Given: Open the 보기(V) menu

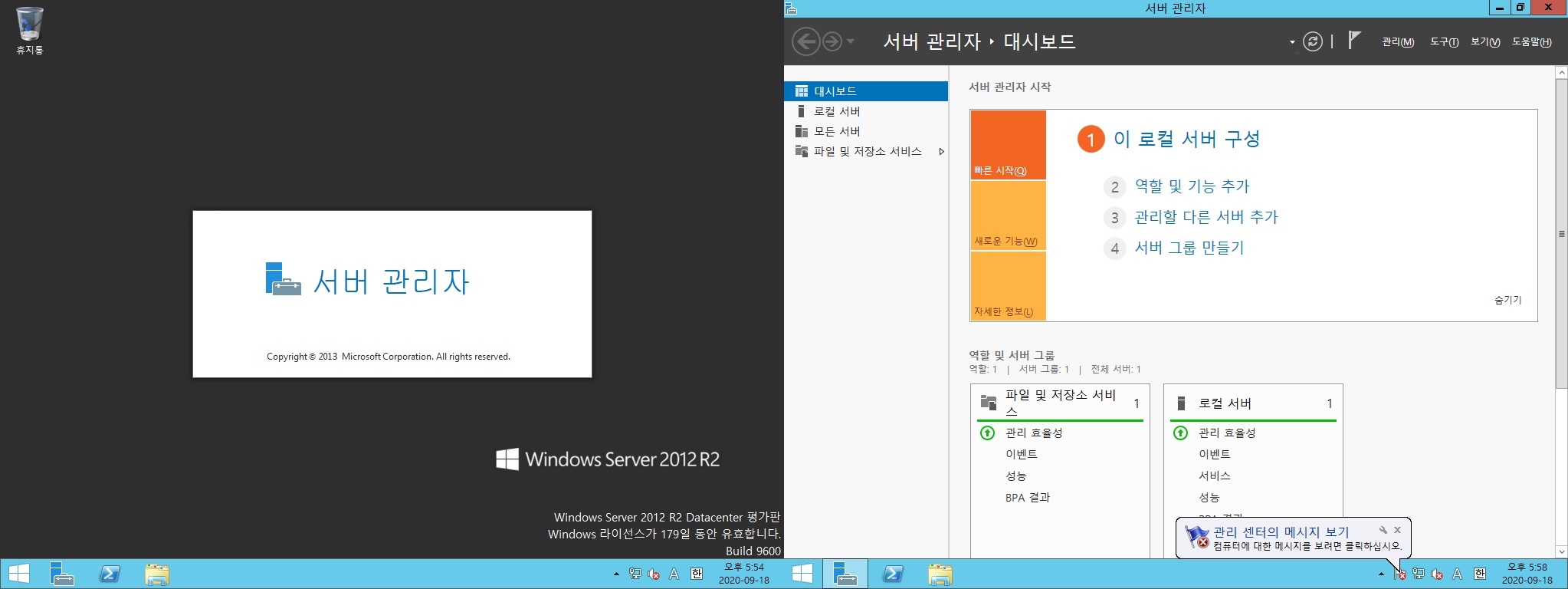Looking at the screenshot, I should click(x=1485, y=41).
